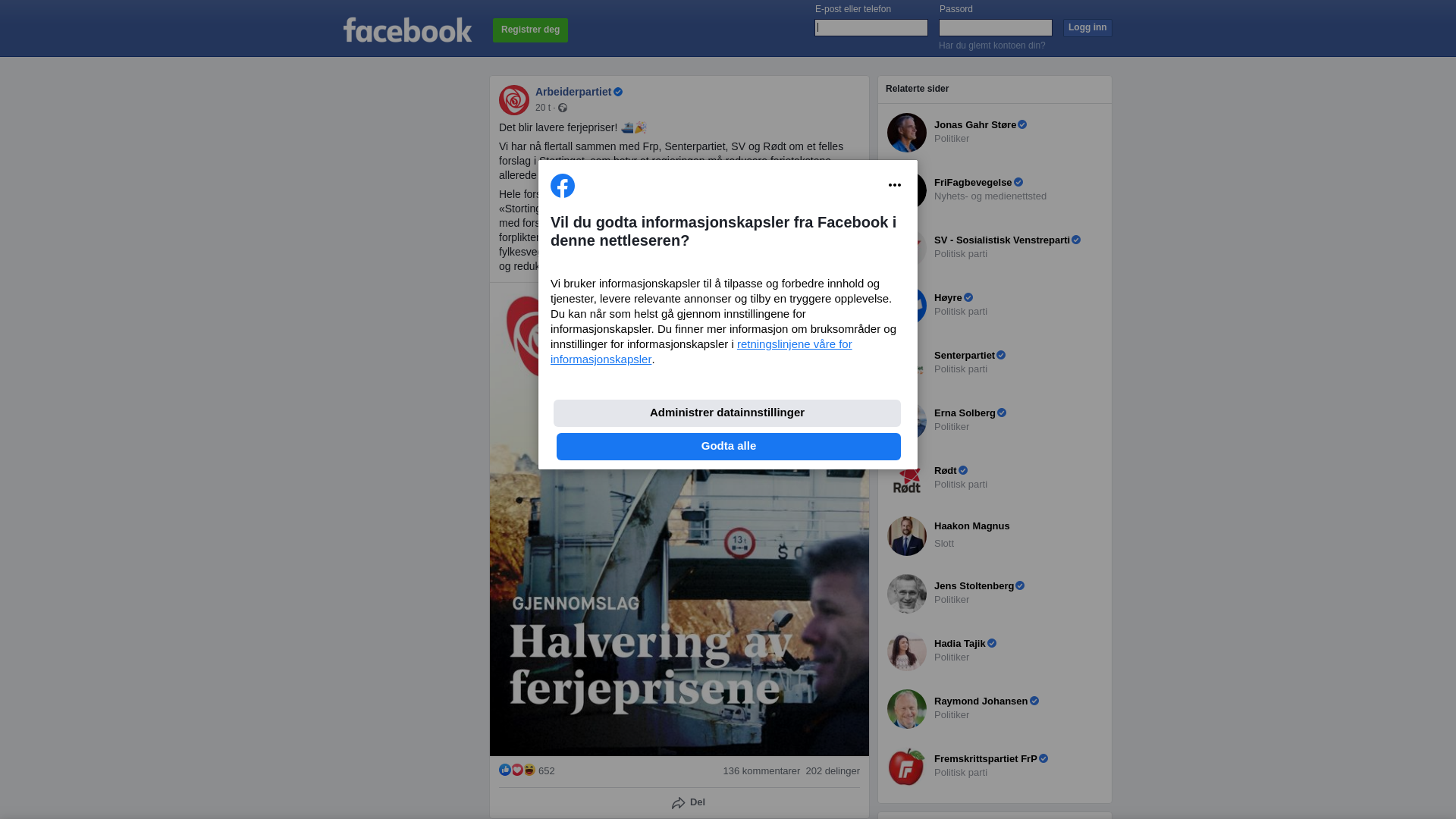Click the Logg inn button
The image size is (1456, 819).
tap(1087, 28)
